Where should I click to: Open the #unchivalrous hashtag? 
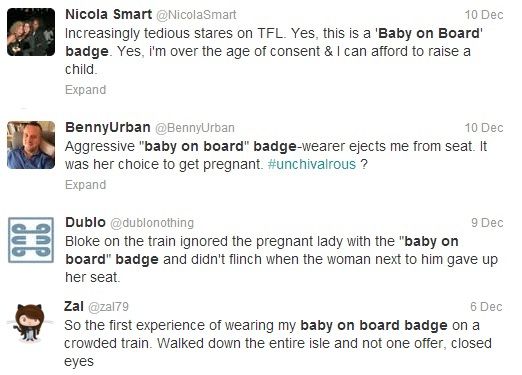312,164
